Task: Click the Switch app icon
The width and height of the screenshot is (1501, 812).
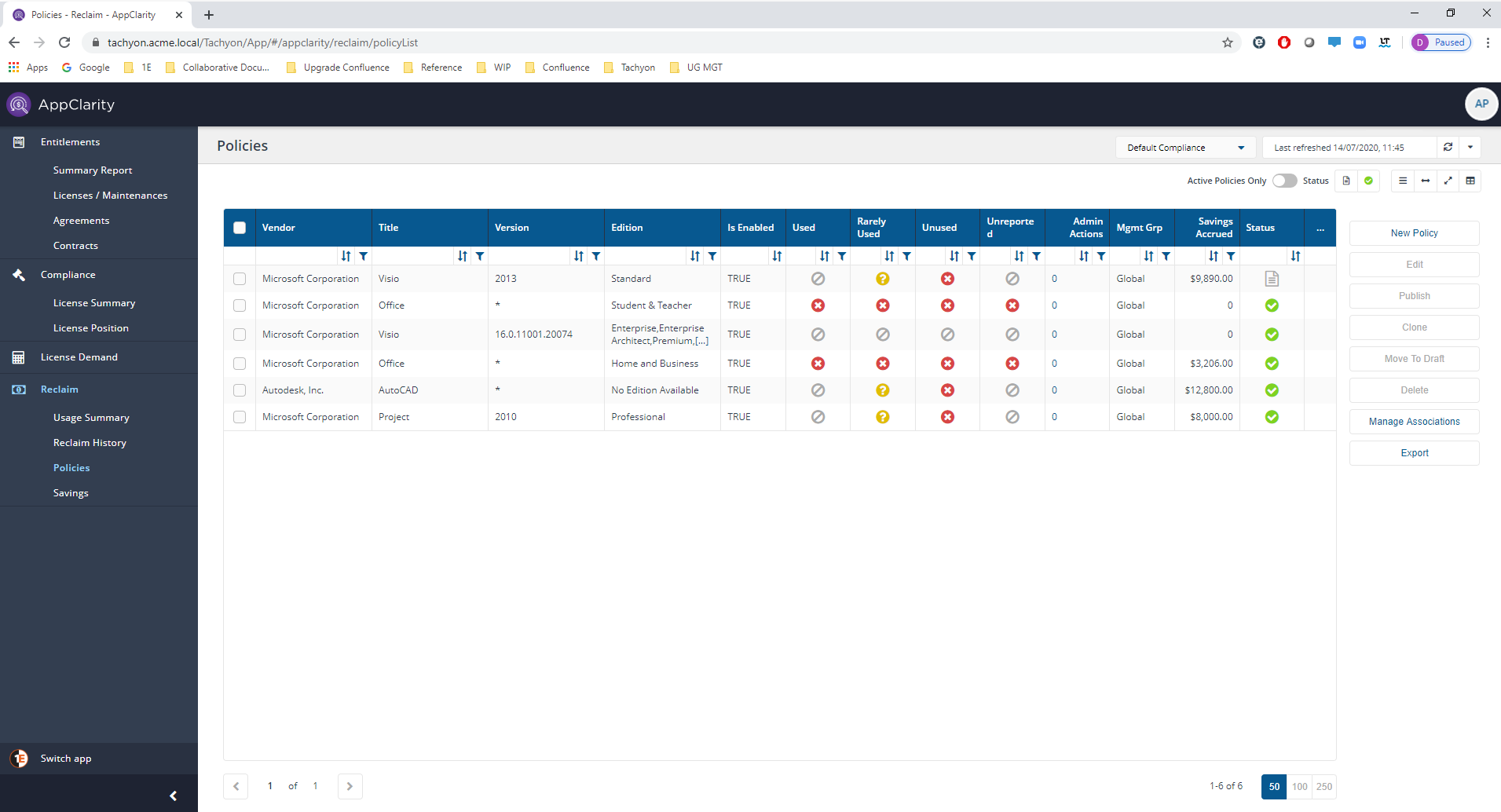Action: (x=19, y=759)
